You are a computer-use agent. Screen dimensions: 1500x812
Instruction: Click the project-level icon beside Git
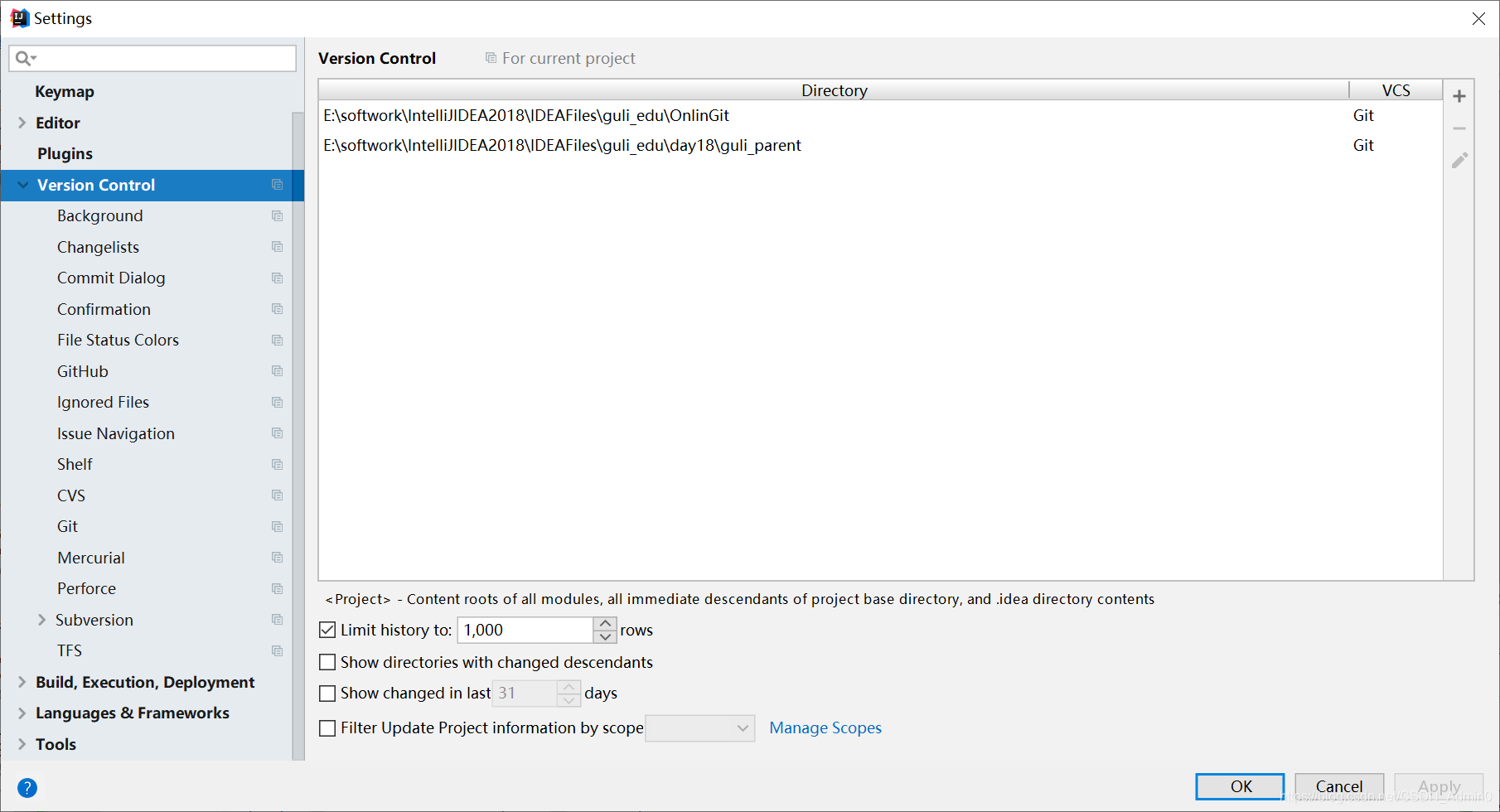[278, 527]
